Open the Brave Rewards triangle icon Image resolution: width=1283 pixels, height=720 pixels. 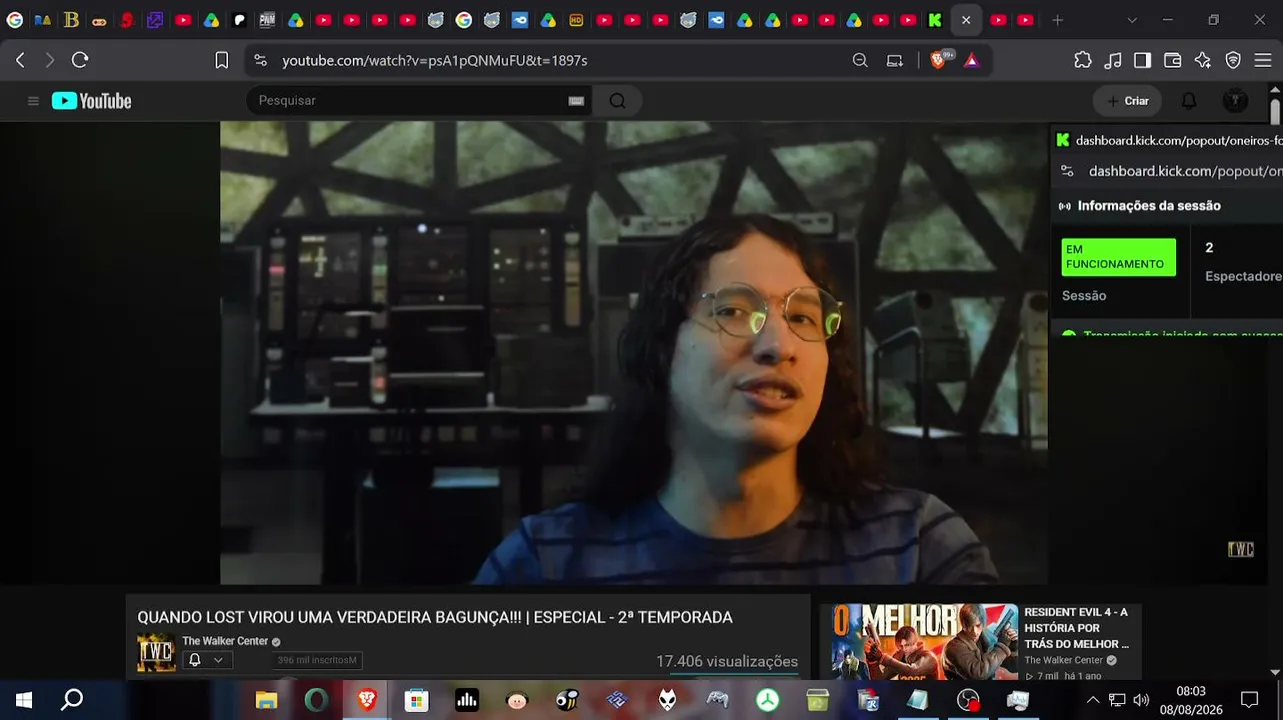click(x=971, y=60)
